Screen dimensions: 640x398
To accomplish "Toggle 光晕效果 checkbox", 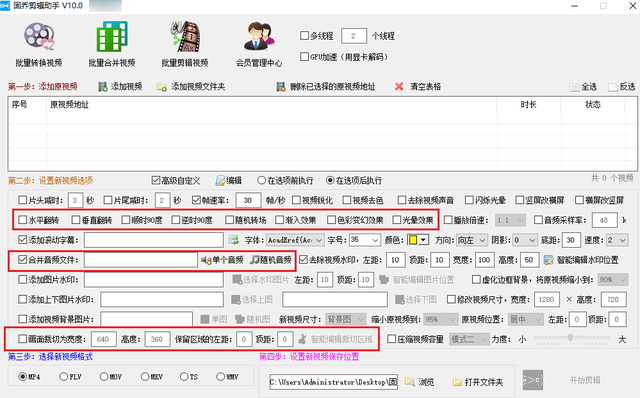I will pos(397,220).
